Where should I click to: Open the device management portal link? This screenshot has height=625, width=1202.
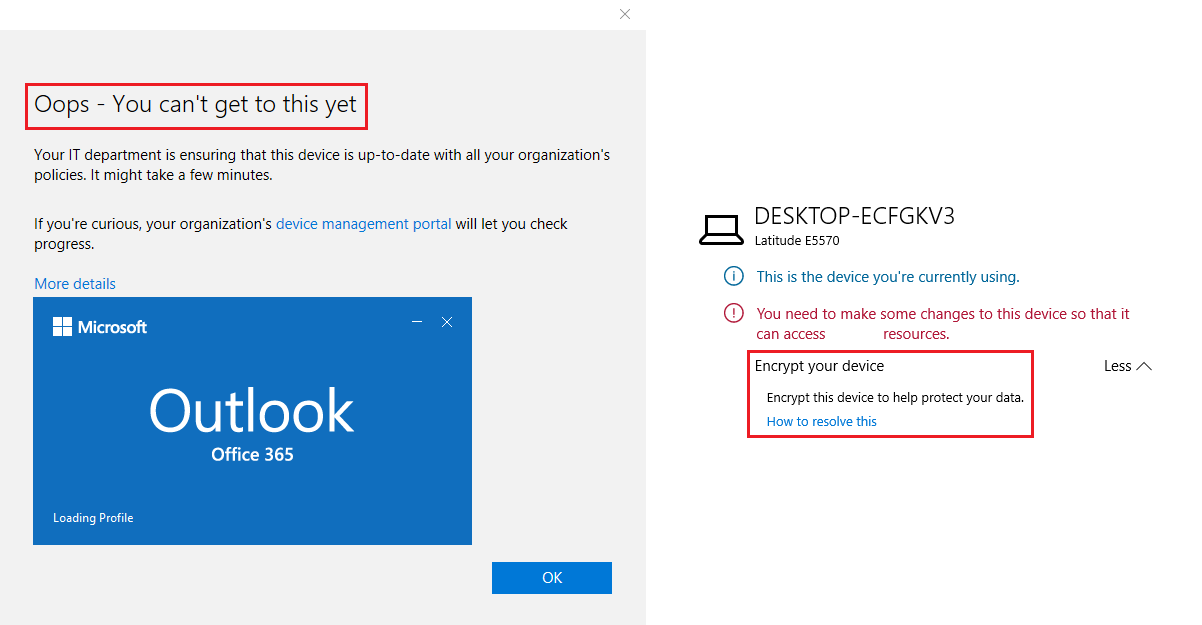coord(363,224)
